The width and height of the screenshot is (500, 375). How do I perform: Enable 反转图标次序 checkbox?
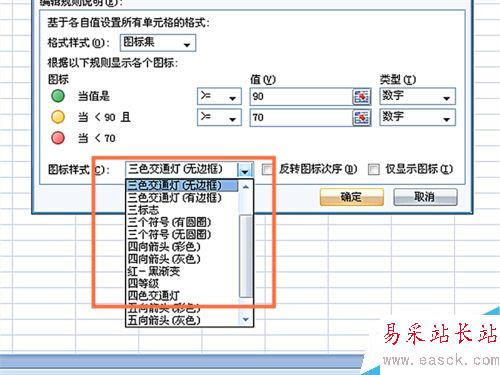tap(267, 169)
